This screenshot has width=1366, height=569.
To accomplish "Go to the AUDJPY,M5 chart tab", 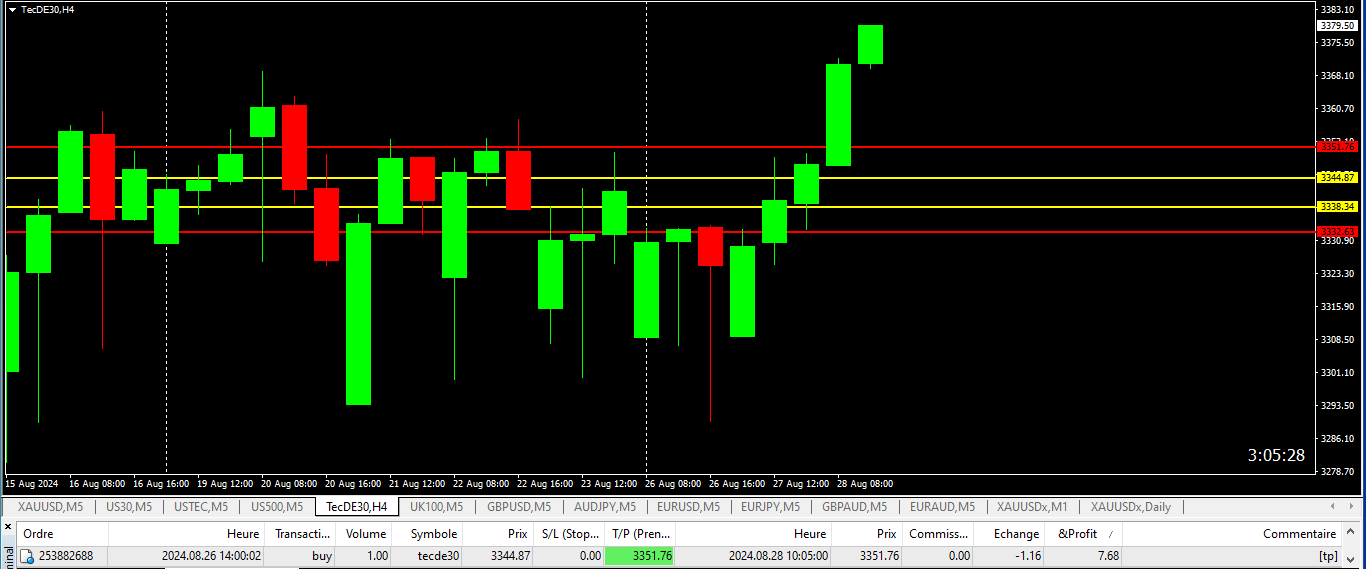I will click(605, 507).
